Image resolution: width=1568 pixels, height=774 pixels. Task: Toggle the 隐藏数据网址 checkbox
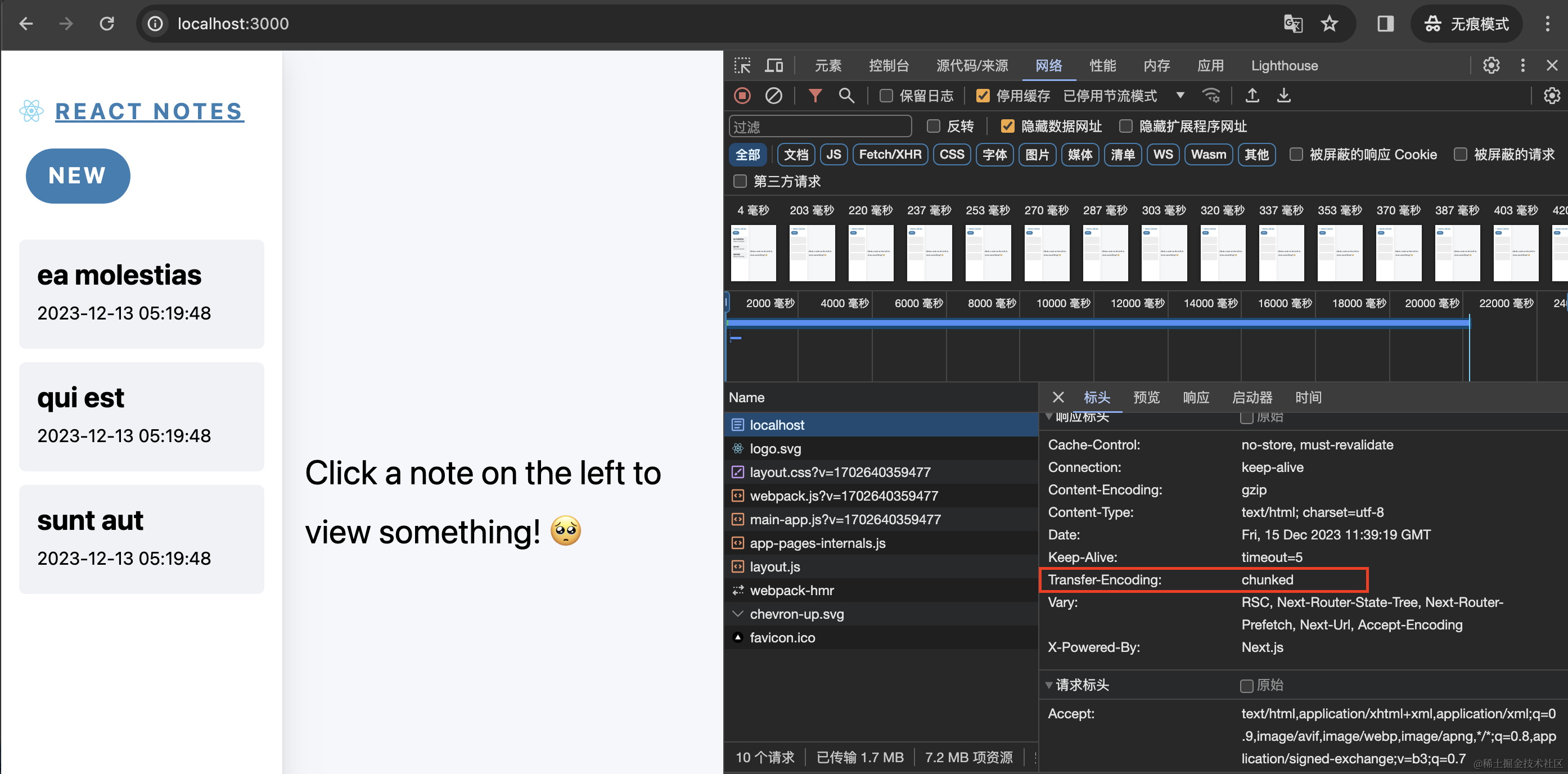[x=1007, y=126]
